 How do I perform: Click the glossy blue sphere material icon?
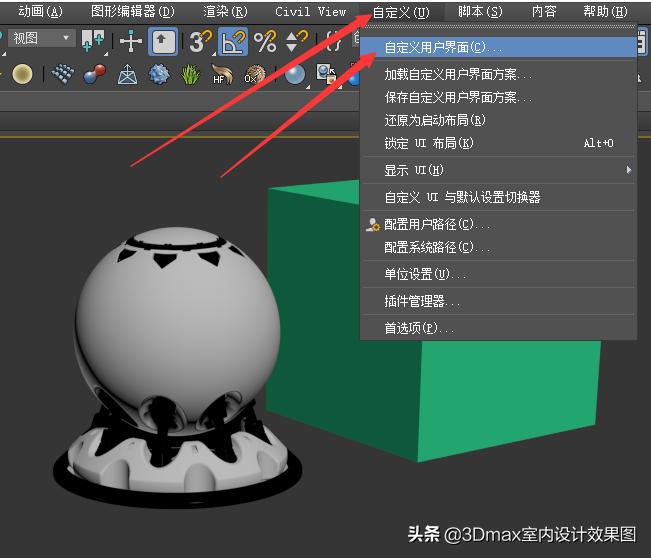pos(295,76)
